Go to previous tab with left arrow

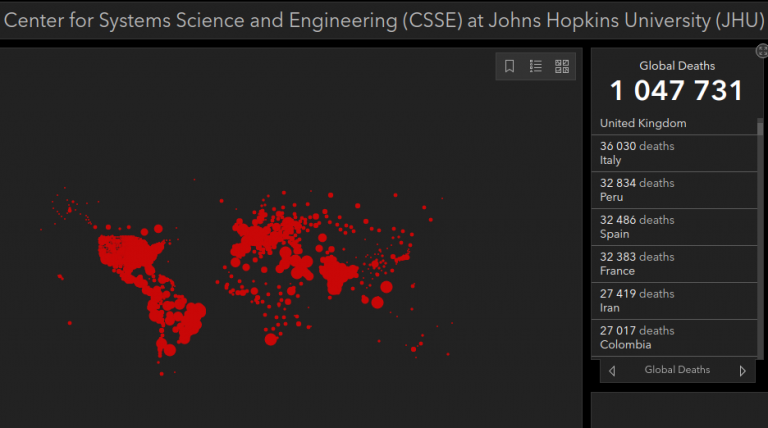tap(612, 370)
